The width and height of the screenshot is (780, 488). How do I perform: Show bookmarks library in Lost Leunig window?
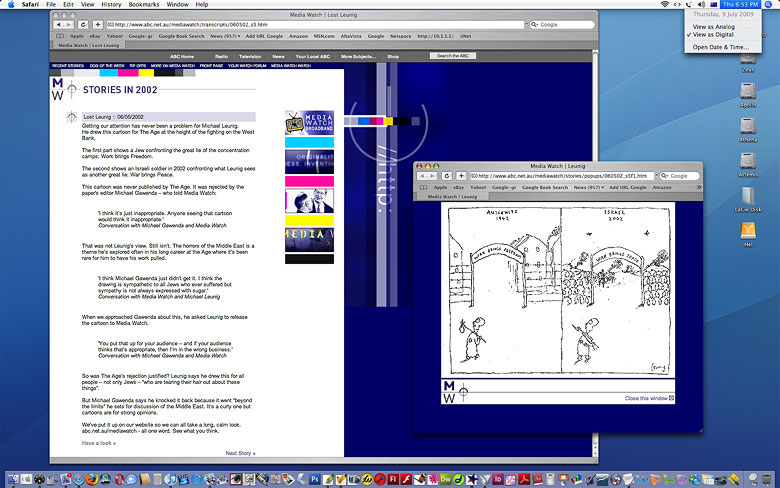pos(60,36)
